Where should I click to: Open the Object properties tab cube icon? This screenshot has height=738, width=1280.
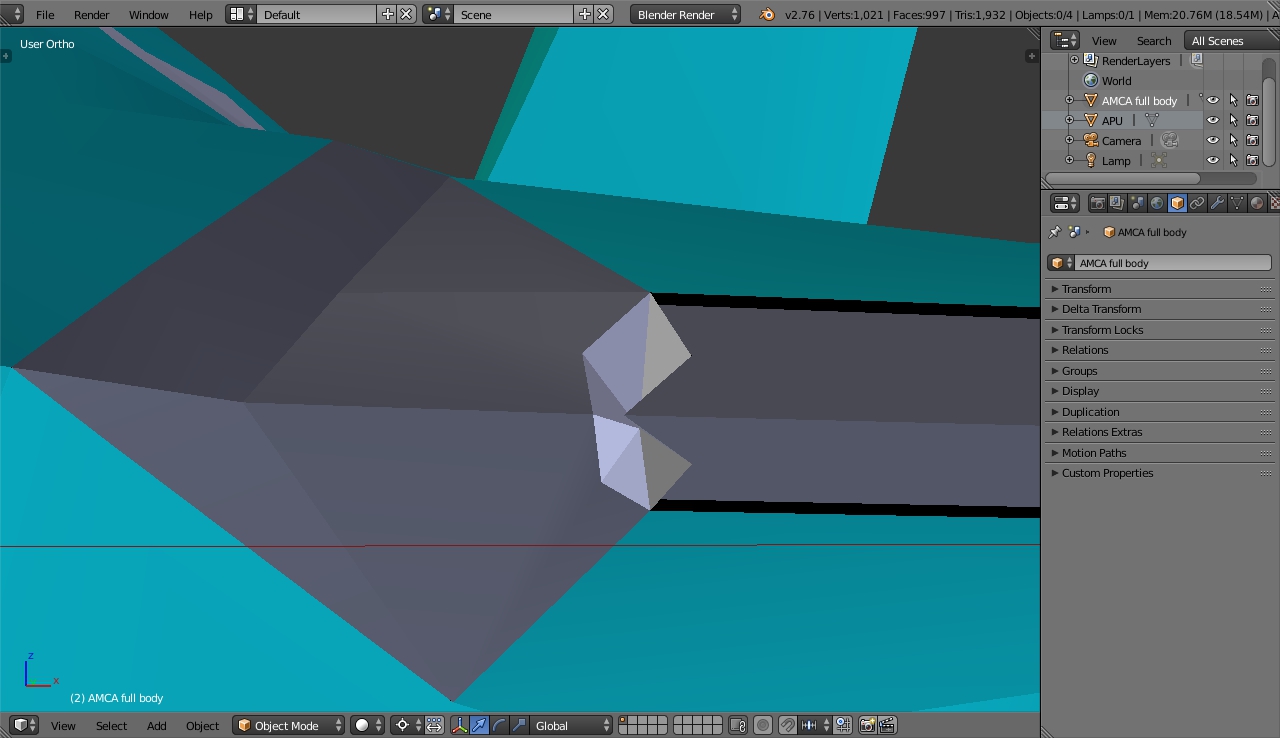(x=1177, y=203)
